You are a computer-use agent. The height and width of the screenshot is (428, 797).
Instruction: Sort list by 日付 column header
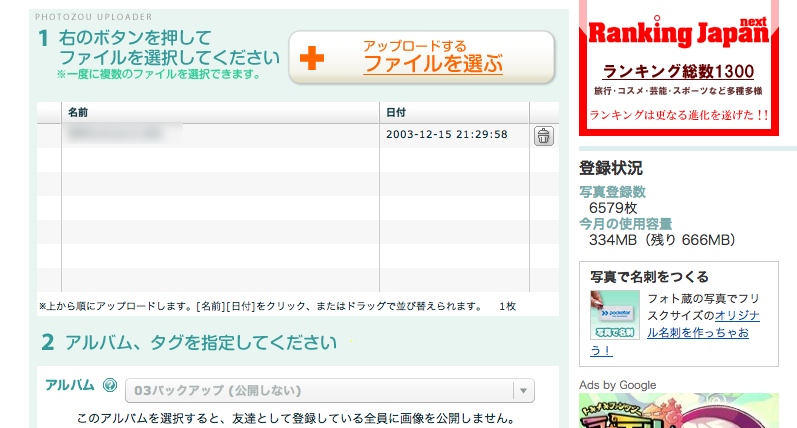454,112
